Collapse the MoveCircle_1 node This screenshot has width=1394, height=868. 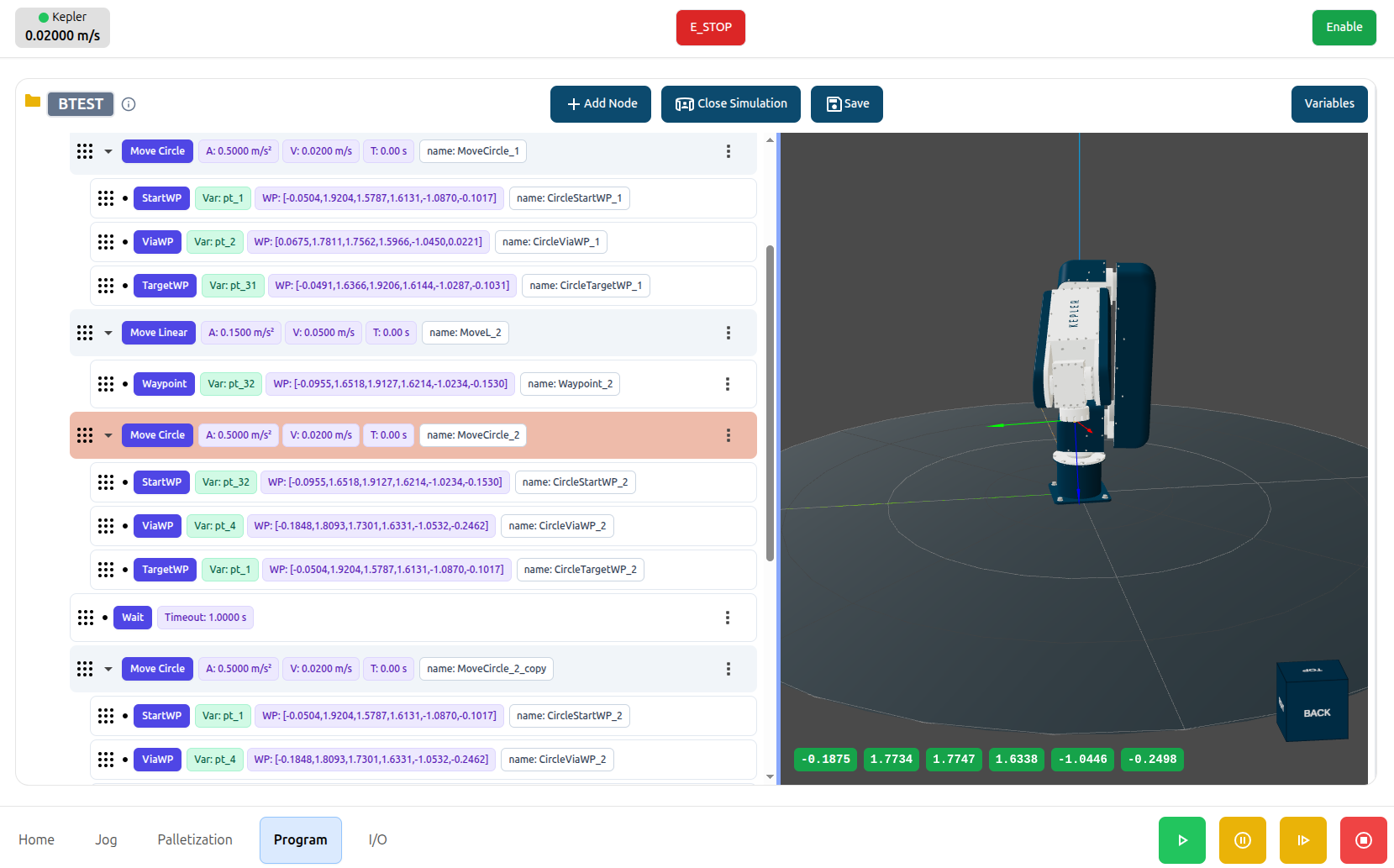point(108,151)
